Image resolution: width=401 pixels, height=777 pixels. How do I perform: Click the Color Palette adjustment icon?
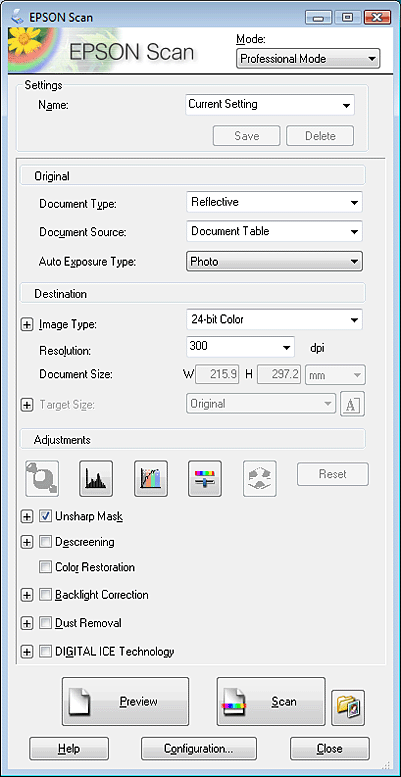click(260, 479)
